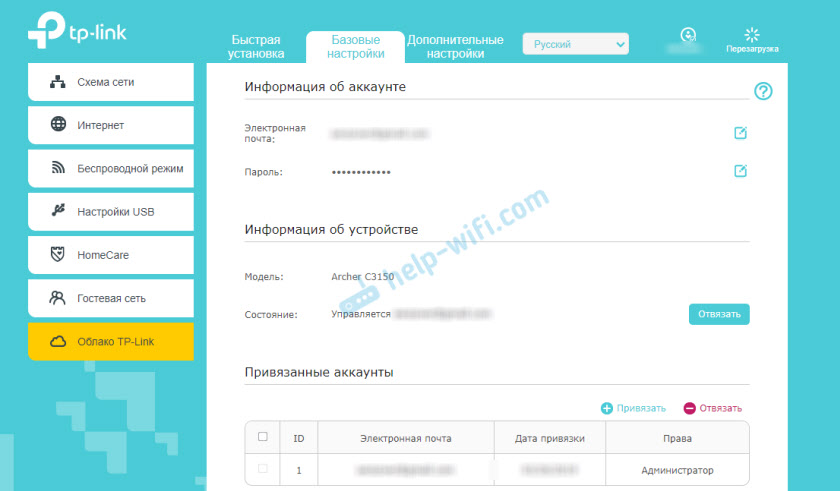Click the green plus Привязать icon

click(x=607, y=408)
